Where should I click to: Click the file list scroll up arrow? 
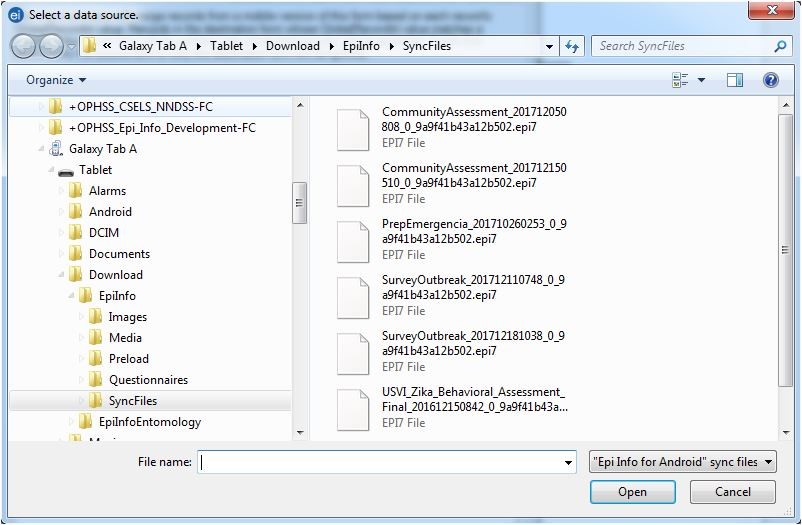point(786,105)
